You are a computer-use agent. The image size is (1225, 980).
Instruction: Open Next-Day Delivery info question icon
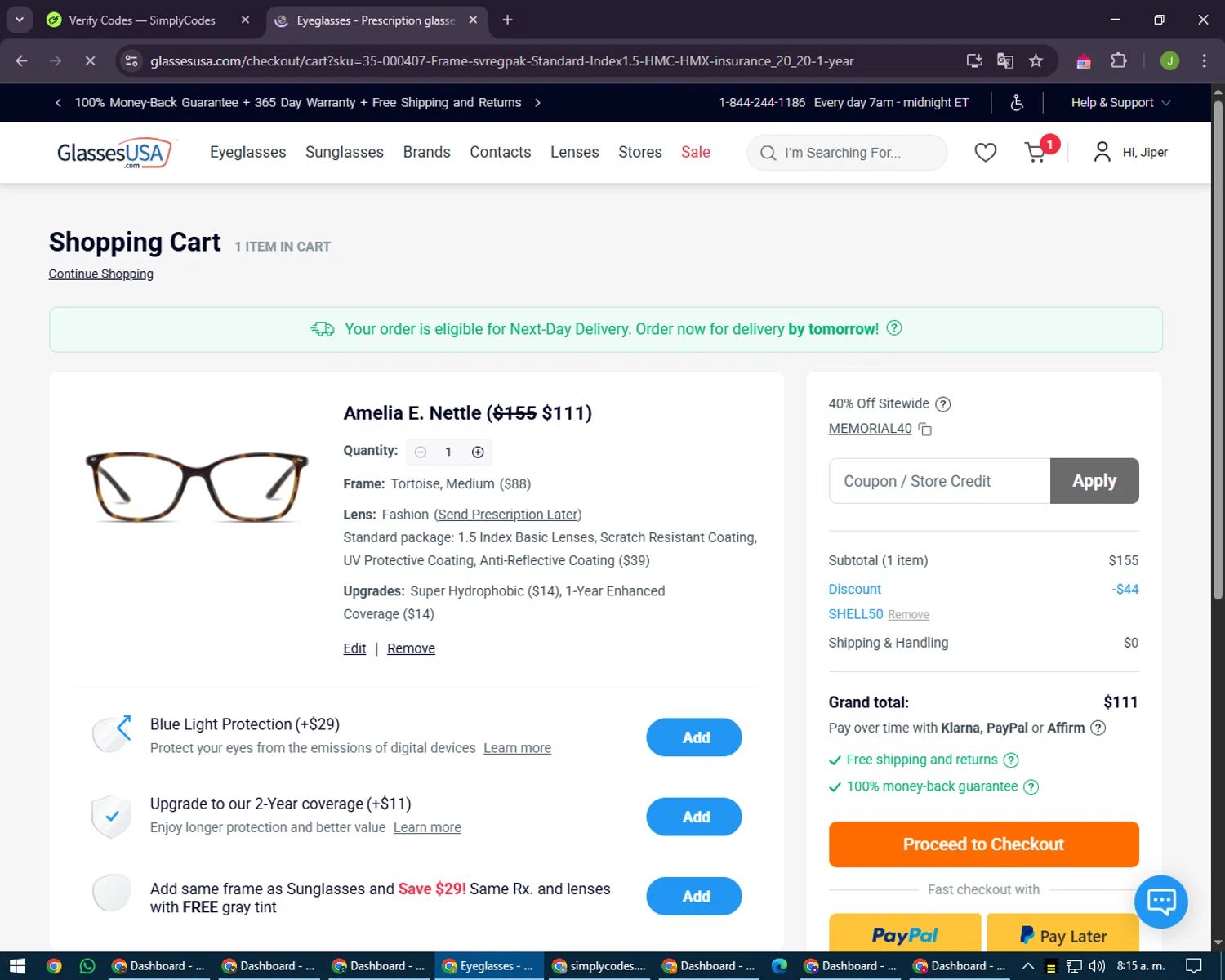pos(894,328)
